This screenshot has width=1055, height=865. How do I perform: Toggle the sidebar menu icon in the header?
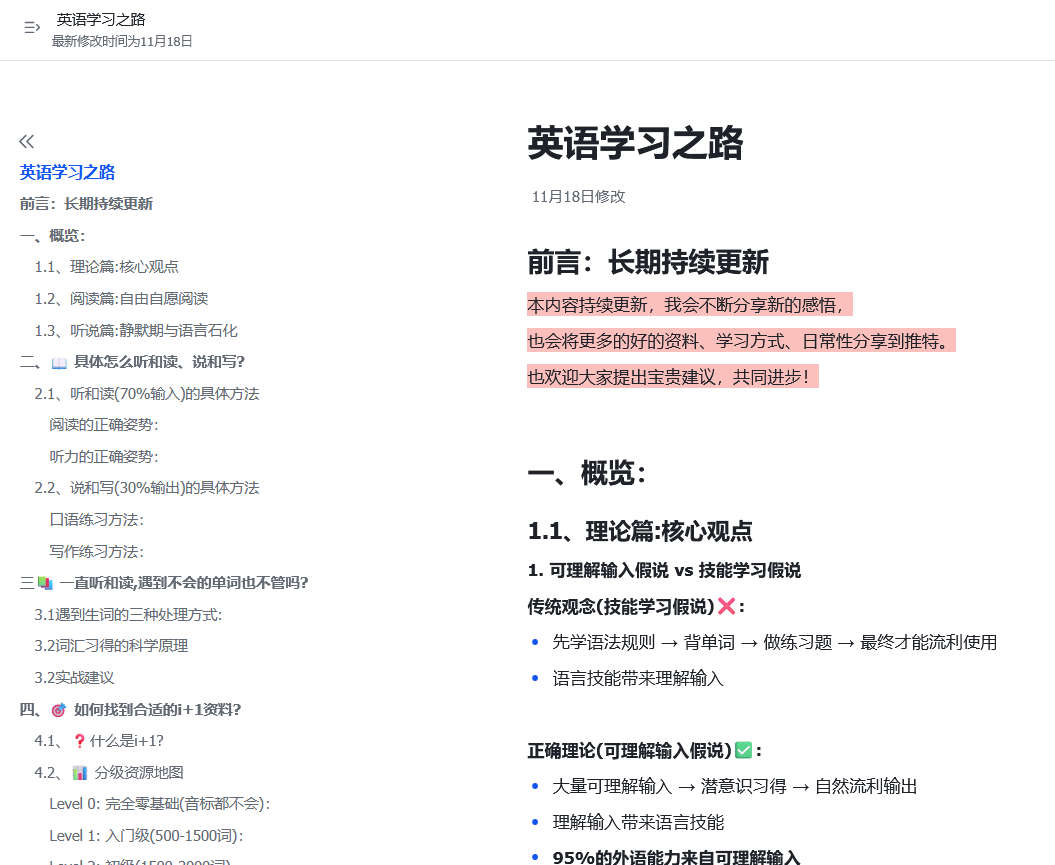click(32, 28)
